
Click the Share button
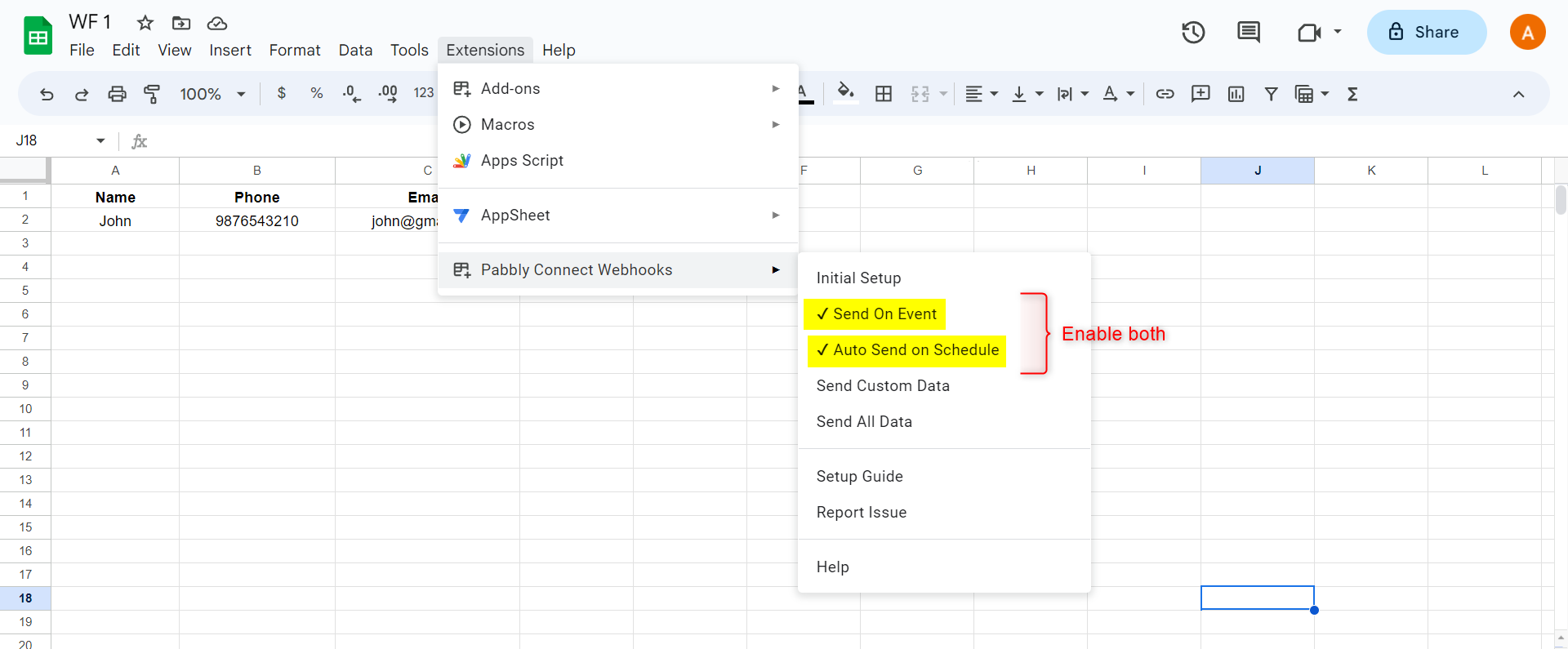(x=1426, y=33)
